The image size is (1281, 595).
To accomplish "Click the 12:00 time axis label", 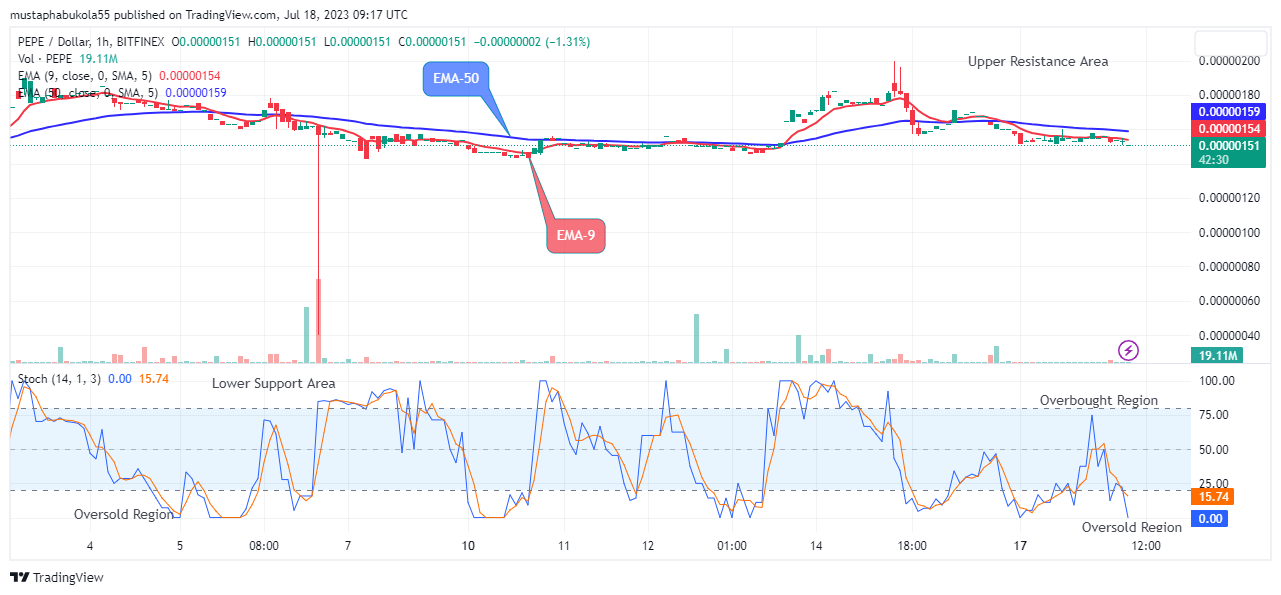I will [x=1145, y=546].
